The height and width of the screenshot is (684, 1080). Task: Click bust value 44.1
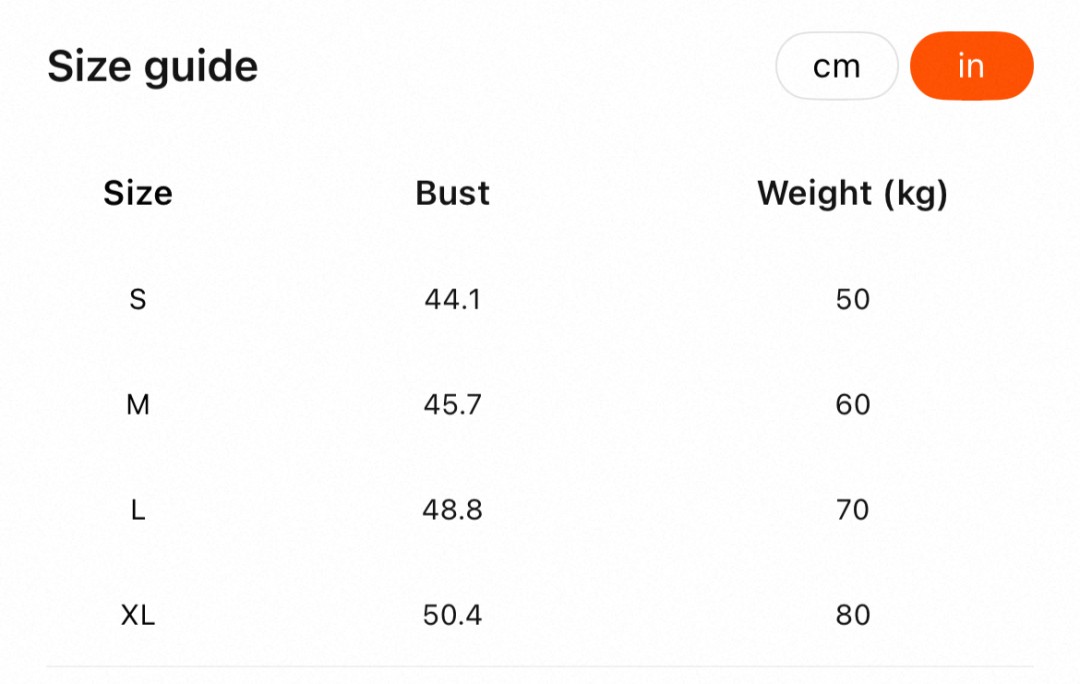453,299
